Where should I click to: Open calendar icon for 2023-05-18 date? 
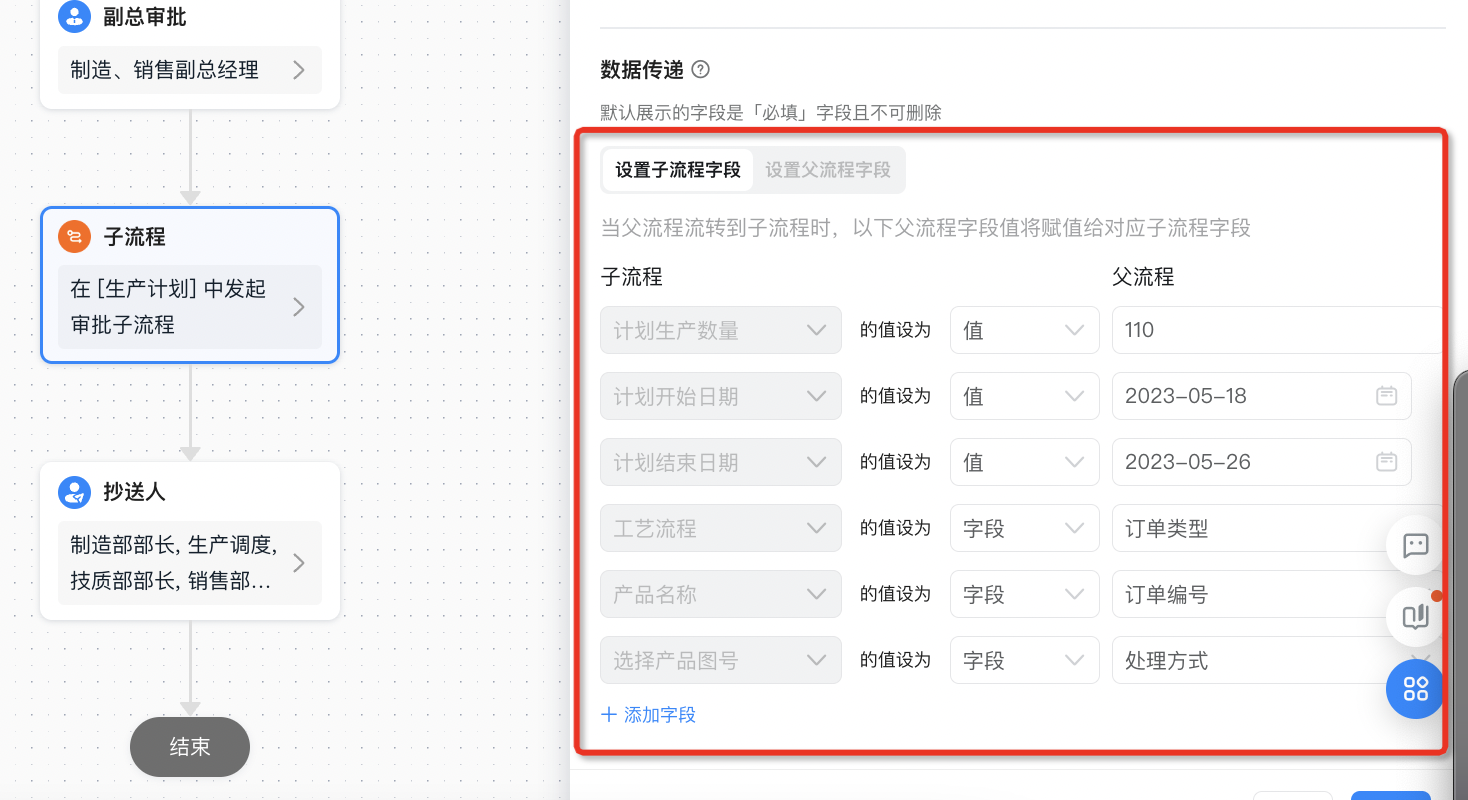(x=1386, y=396)
